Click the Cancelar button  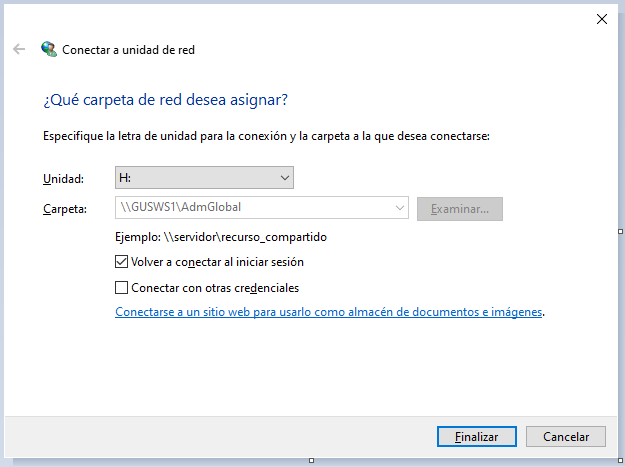click(566, 437)
